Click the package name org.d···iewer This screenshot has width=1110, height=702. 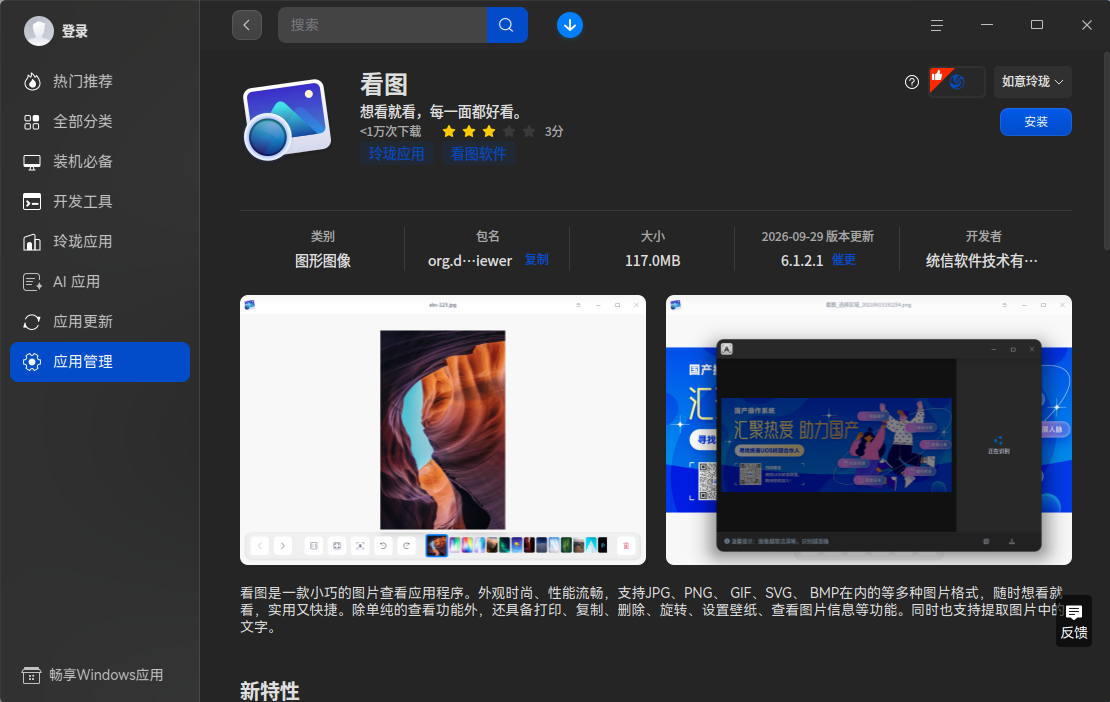[470, 261]
